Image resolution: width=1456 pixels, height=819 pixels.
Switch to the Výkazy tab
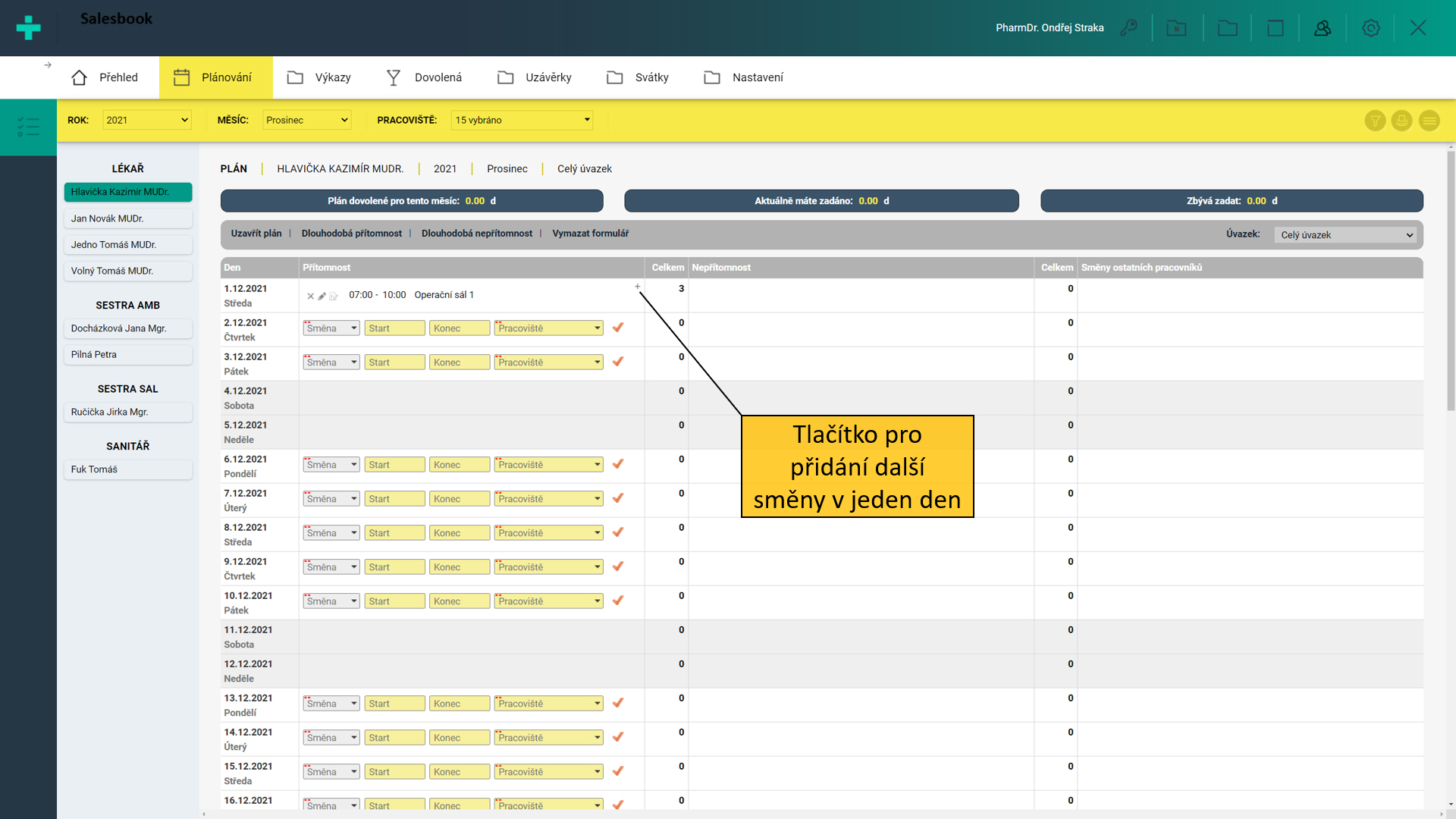pos(319,77)
